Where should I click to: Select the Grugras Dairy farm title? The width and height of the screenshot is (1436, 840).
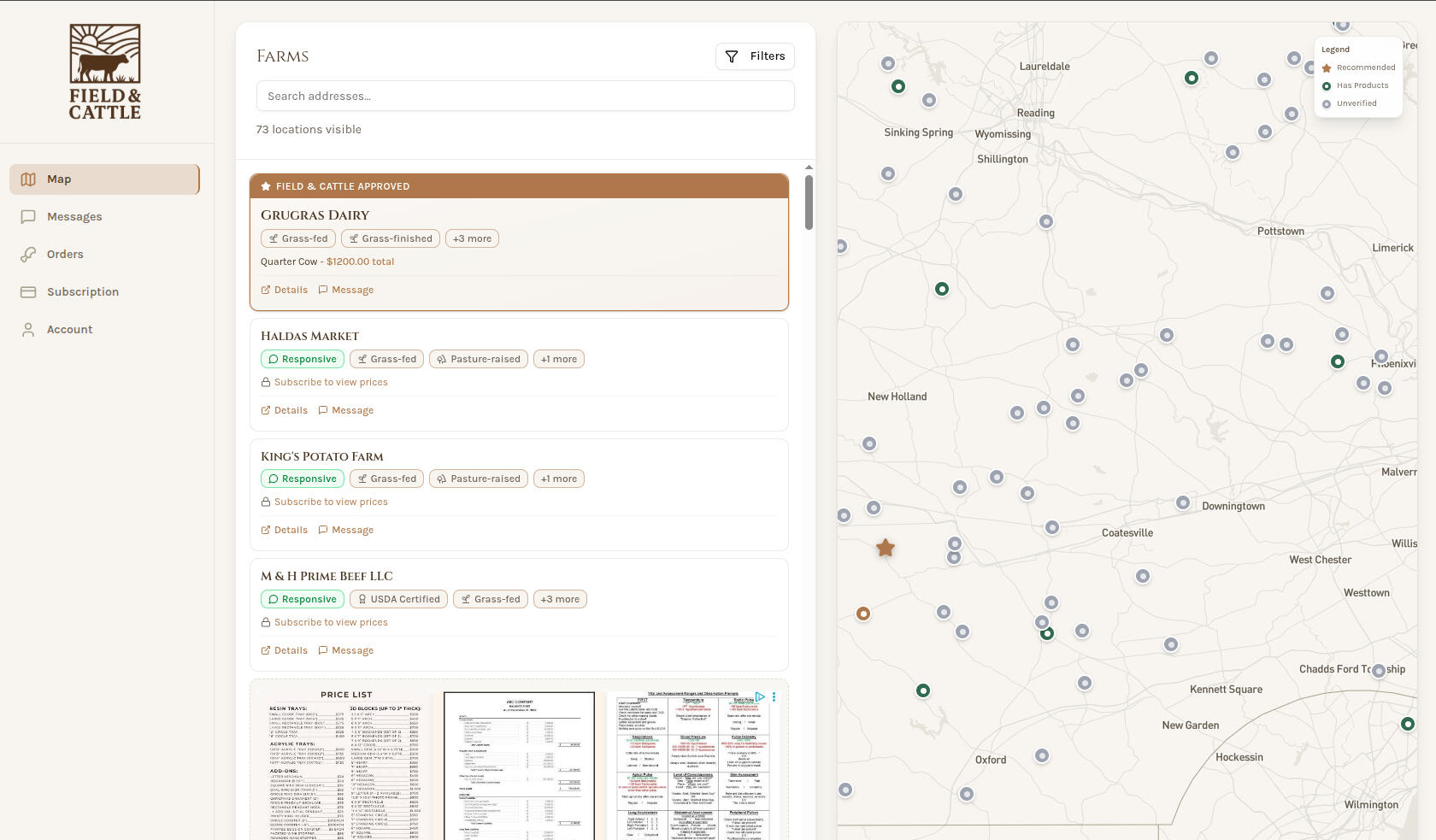coord(315,215)
